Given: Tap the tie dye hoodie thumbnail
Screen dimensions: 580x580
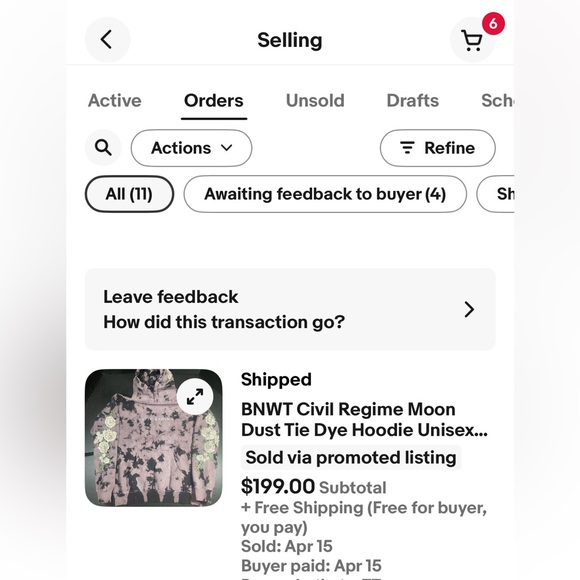Looking at the screenshot, I should 154,438.
